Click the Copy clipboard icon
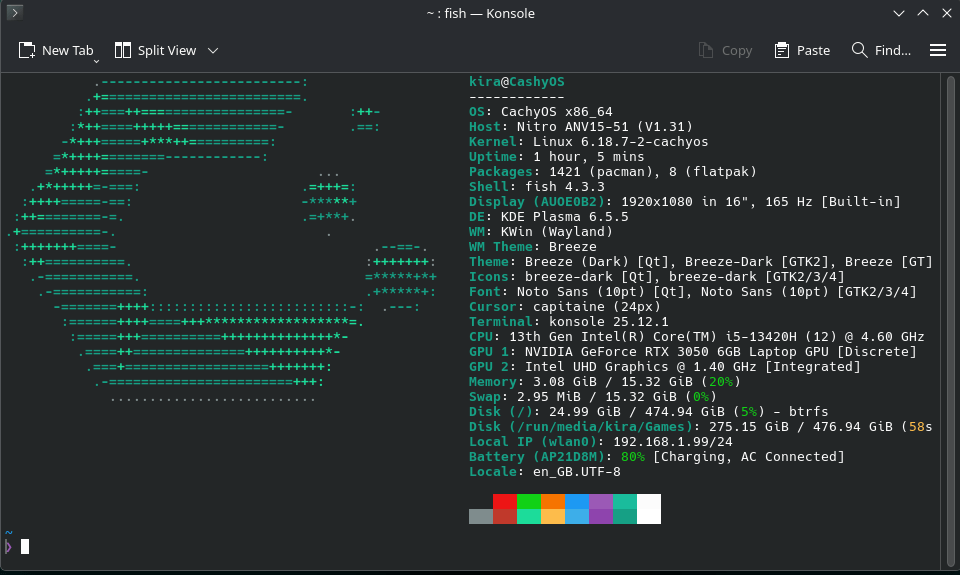 706,50
